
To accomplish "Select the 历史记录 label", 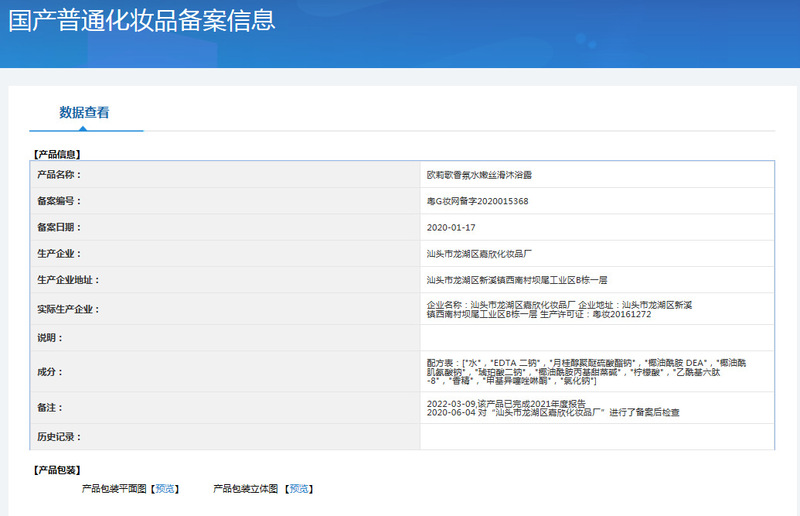I will [x=59, y=437].
